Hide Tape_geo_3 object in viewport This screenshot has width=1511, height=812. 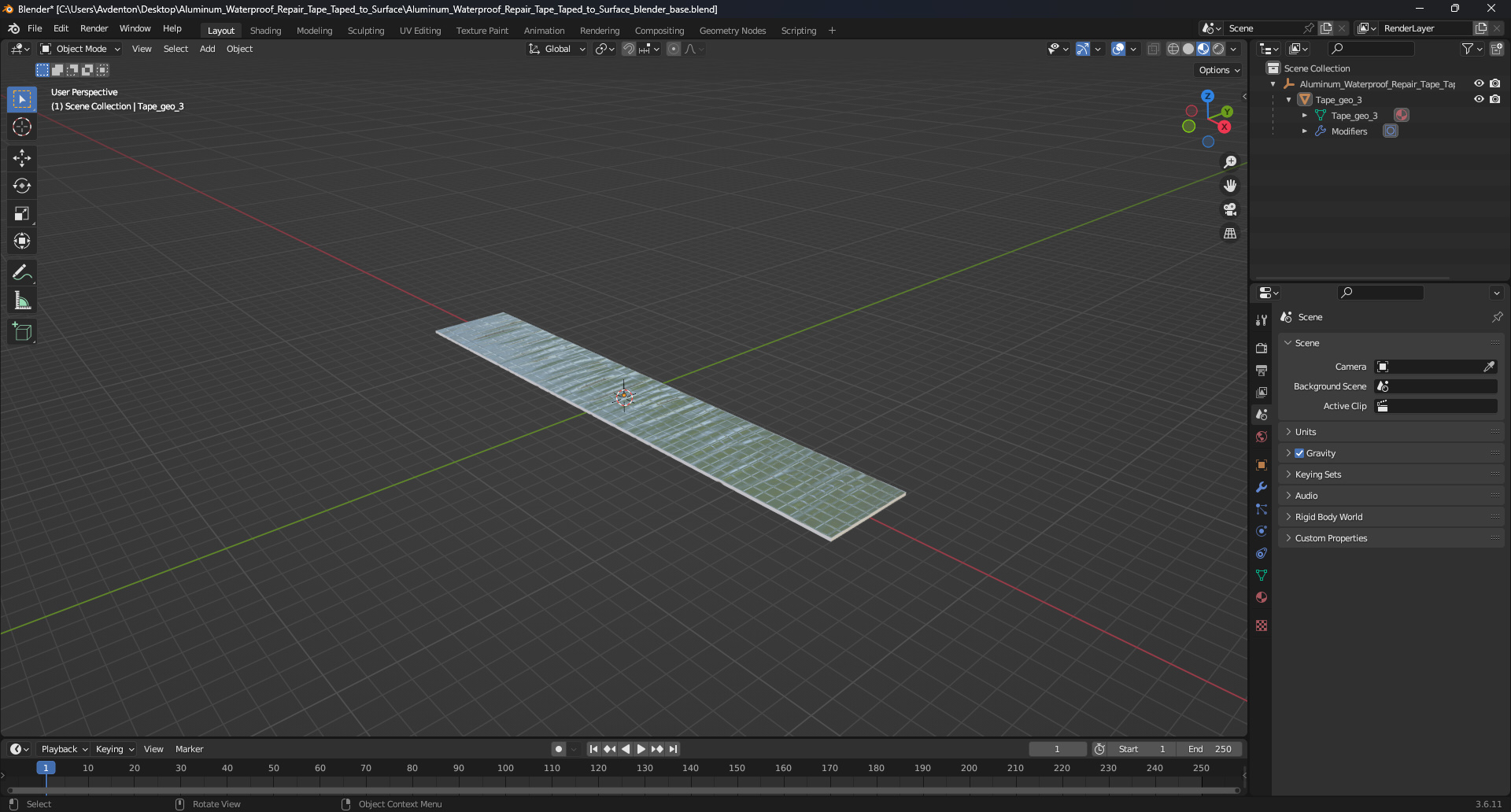click(x=1479, y=99)
